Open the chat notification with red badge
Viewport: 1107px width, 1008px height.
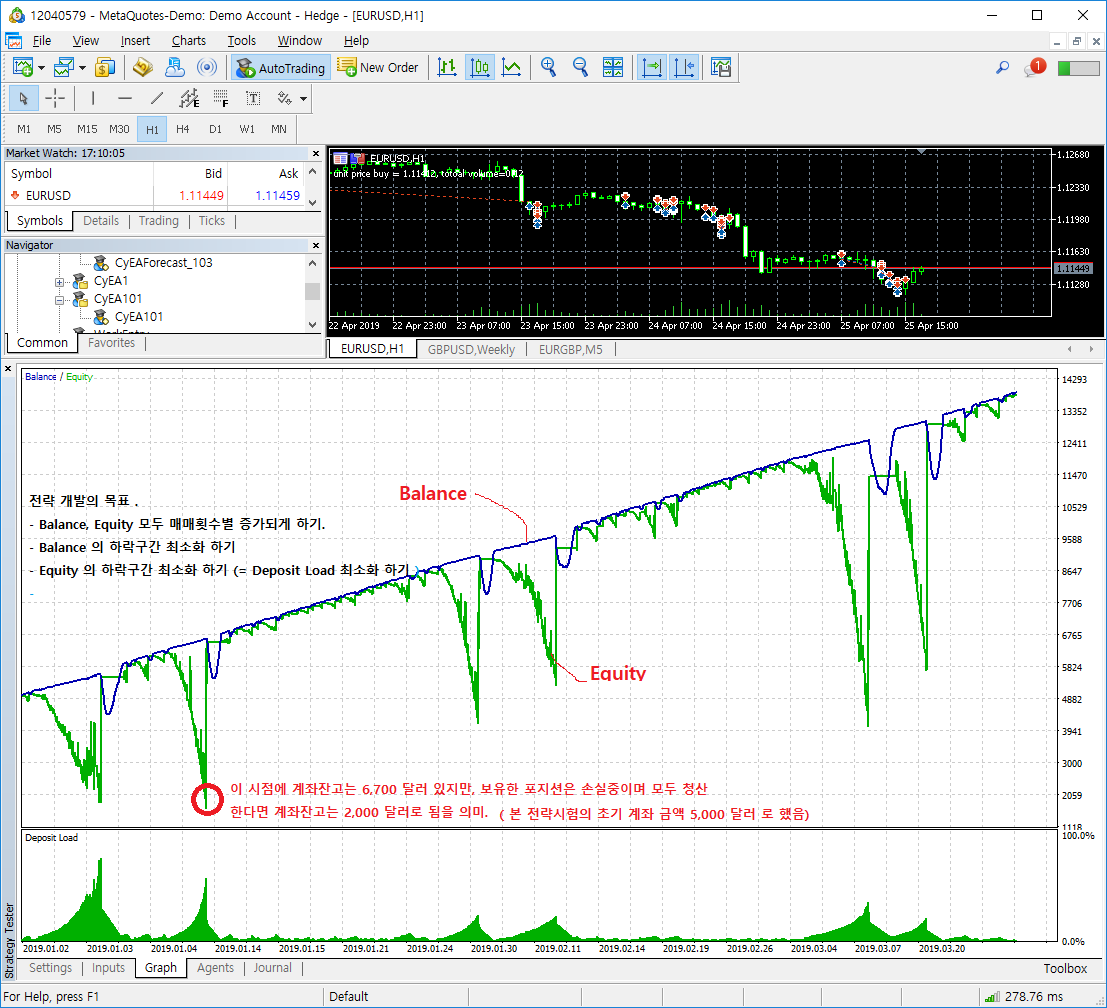tap(1034, 68)
